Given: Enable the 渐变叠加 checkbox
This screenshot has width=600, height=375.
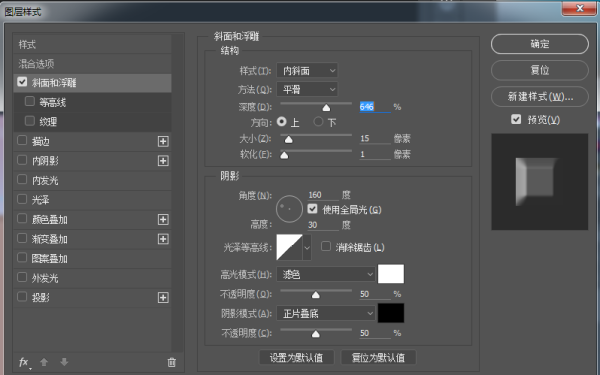Looking at the screenshot, I should 22,238.
